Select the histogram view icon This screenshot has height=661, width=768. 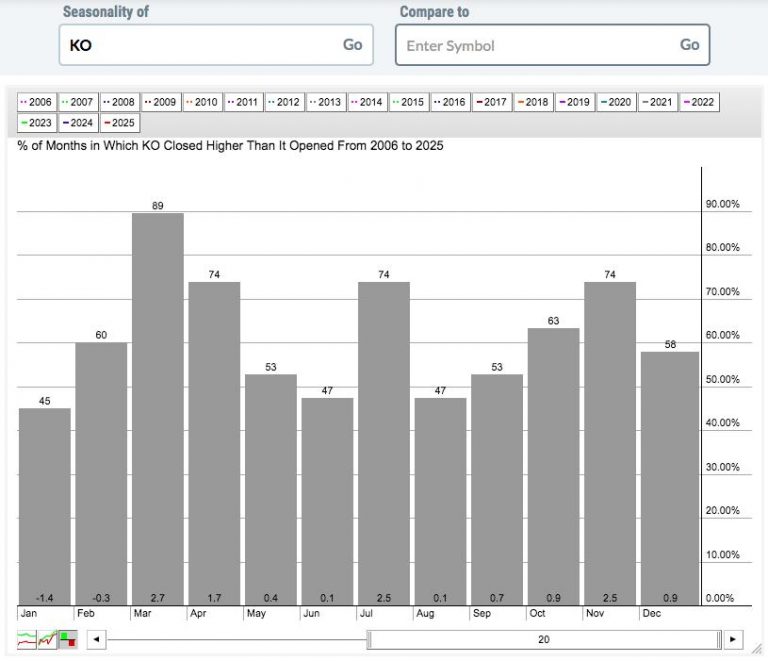coord(68,639)
